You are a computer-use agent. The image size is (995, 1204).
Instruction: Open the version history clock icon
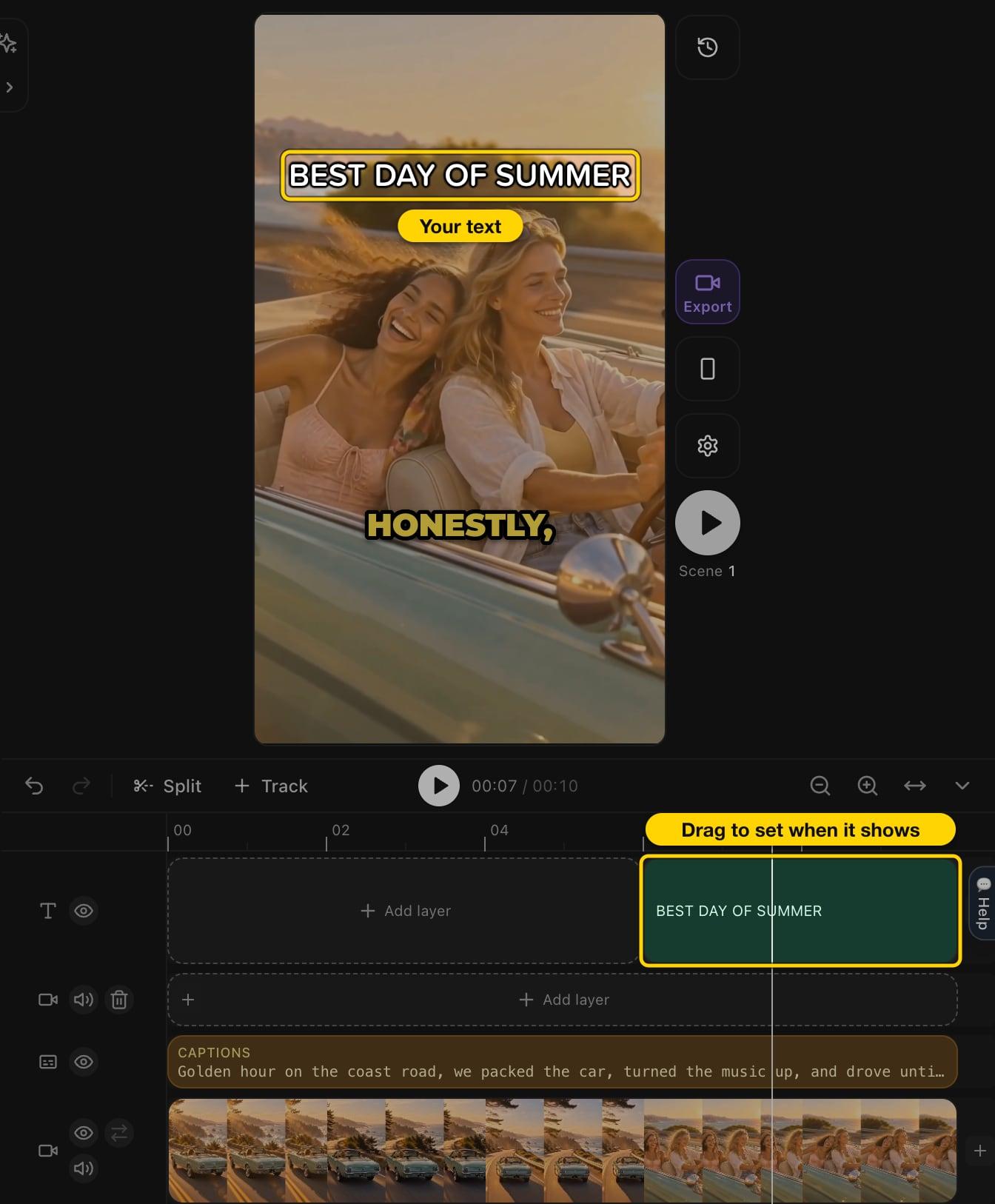click(x=708, y=47)
